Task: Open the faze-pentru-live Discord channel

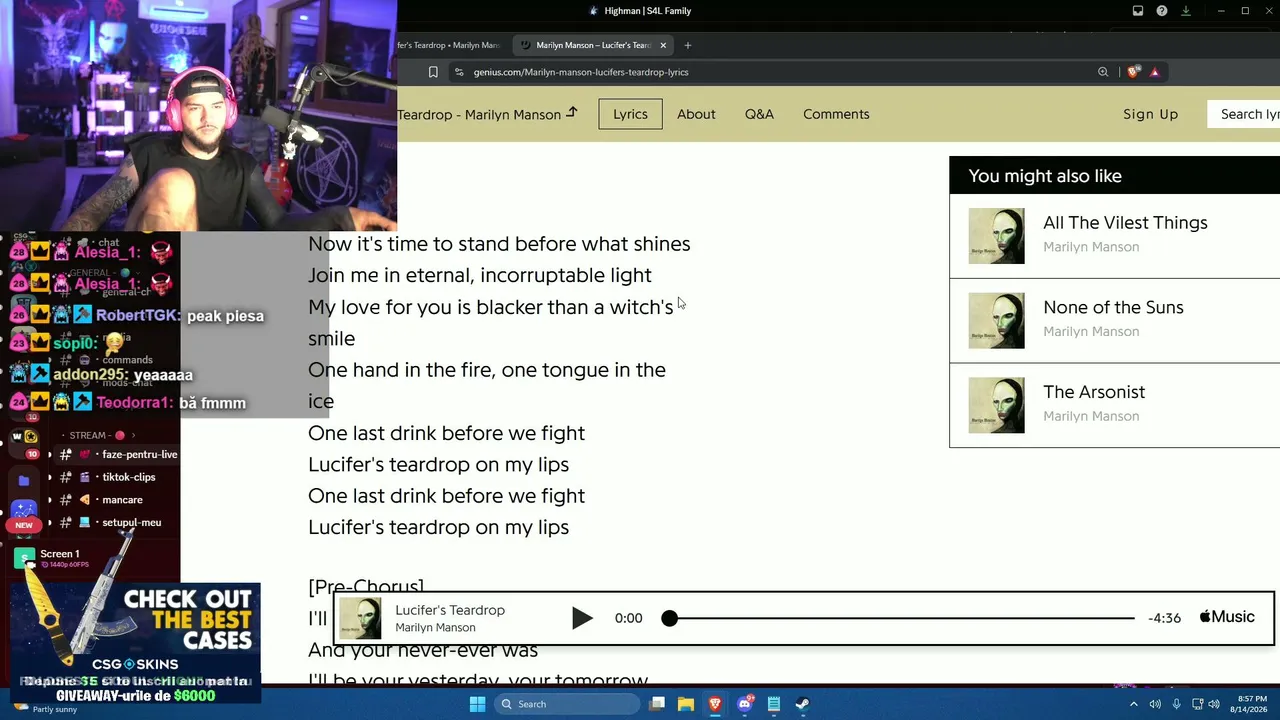Action: tap(119, 454)
